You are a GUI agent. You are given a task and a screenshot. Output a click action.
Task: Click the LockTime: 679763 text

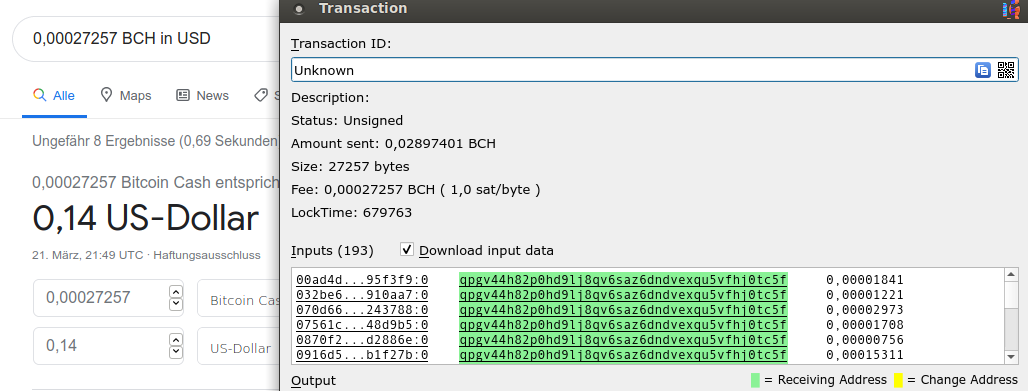point(351,213)
